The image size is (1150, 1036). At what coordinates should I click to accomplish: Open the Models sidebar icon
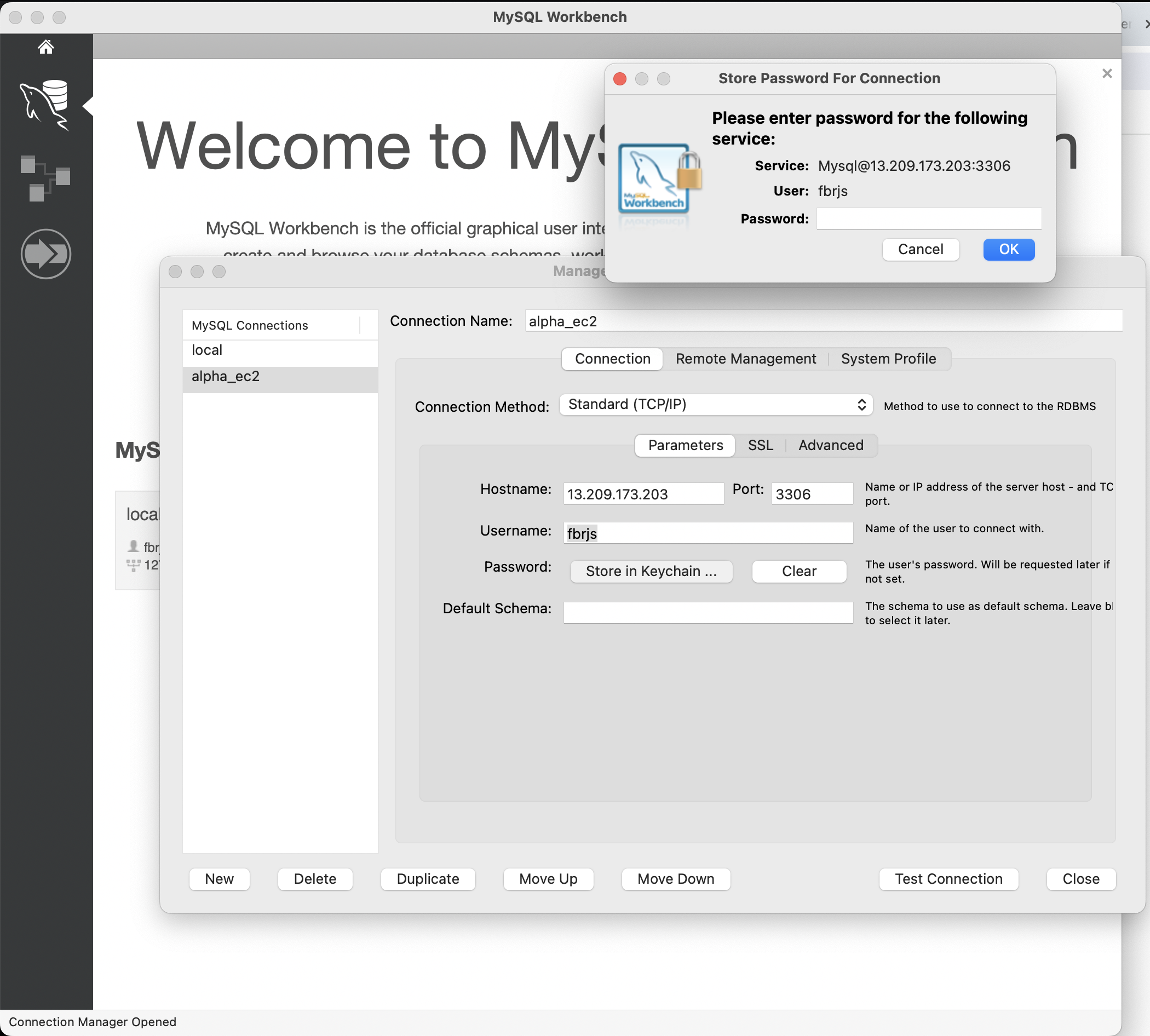pos(45,178)
